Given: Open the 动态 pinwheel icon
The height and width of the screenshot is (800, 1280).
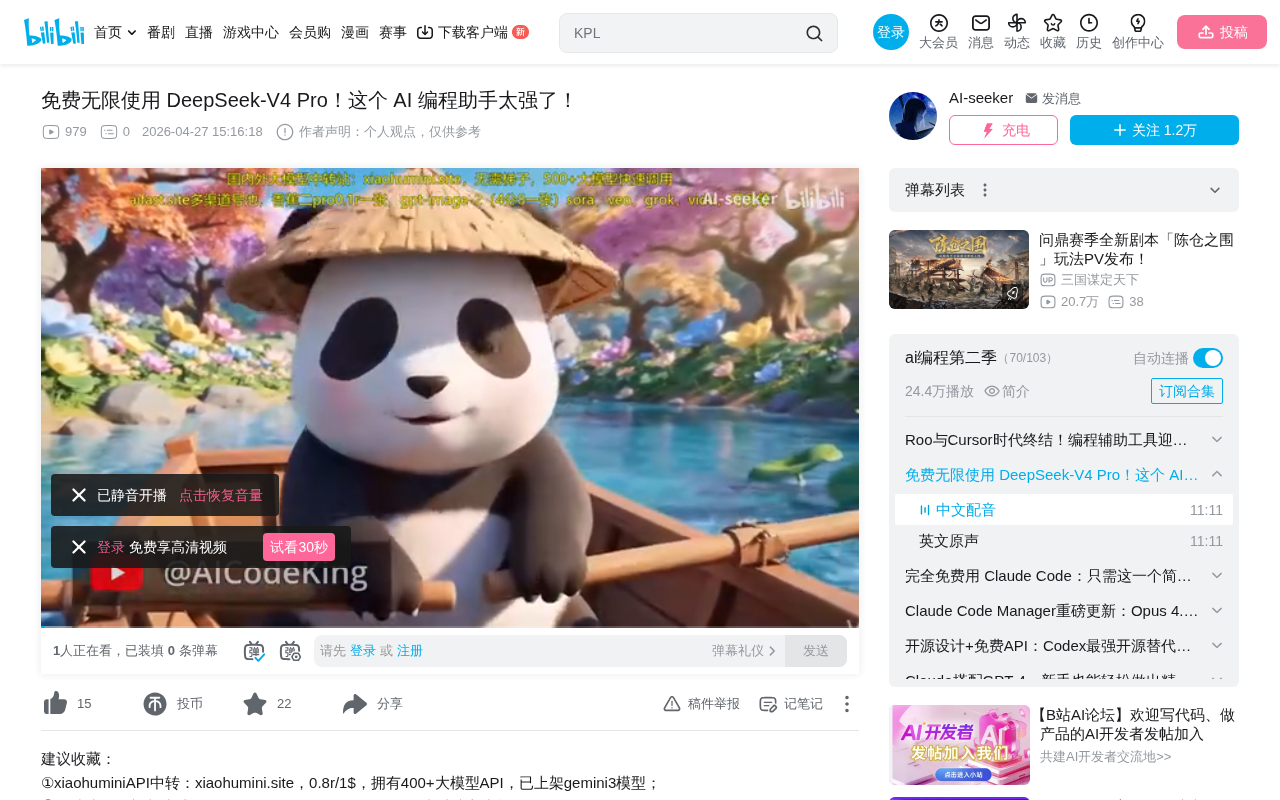Looking at the screenshot, I should click(x=1017, y=23).
